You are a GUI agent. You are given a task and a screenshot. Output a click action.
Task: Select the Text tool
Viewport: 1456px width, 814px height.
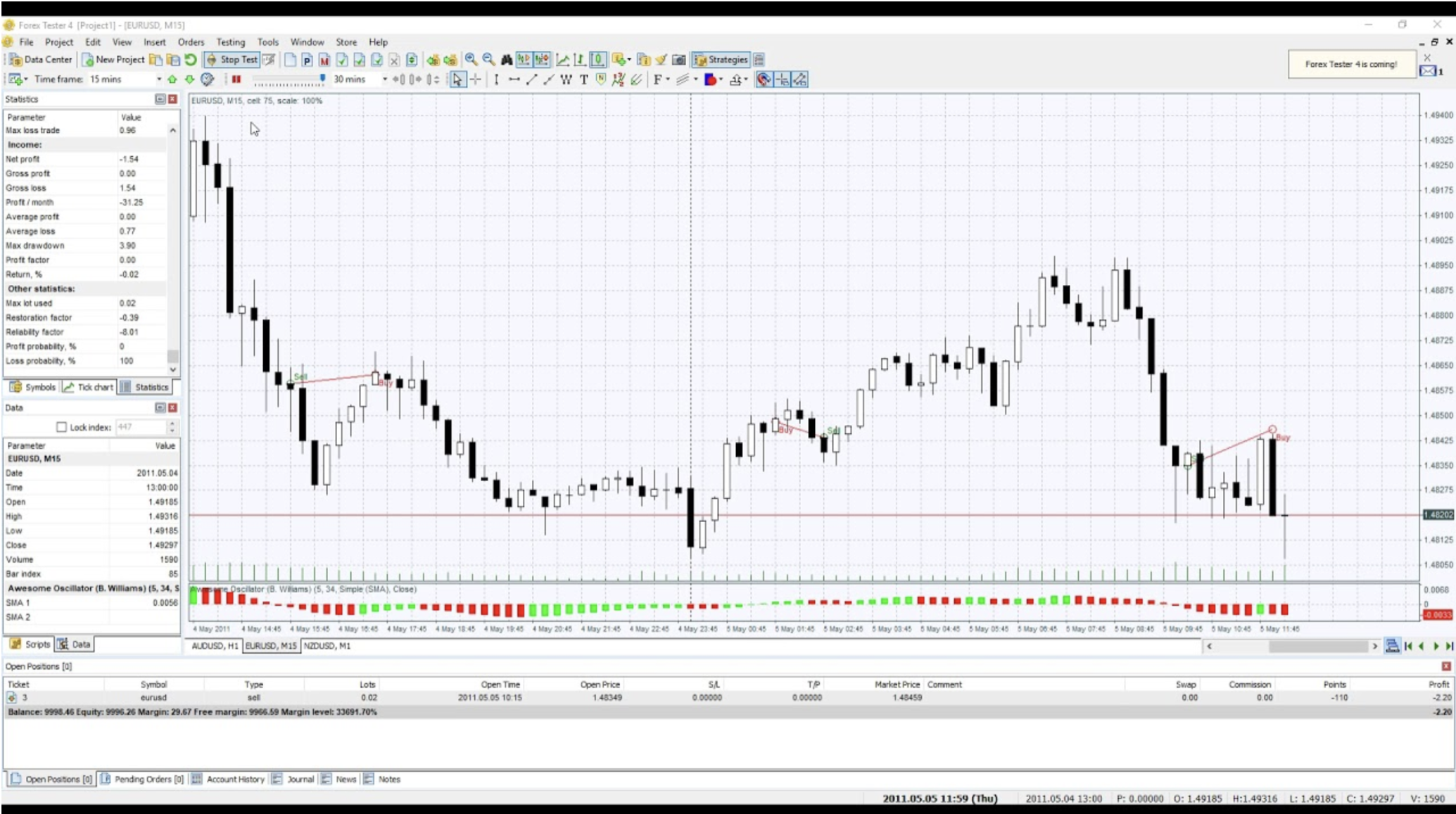click(x=583, y=80)
